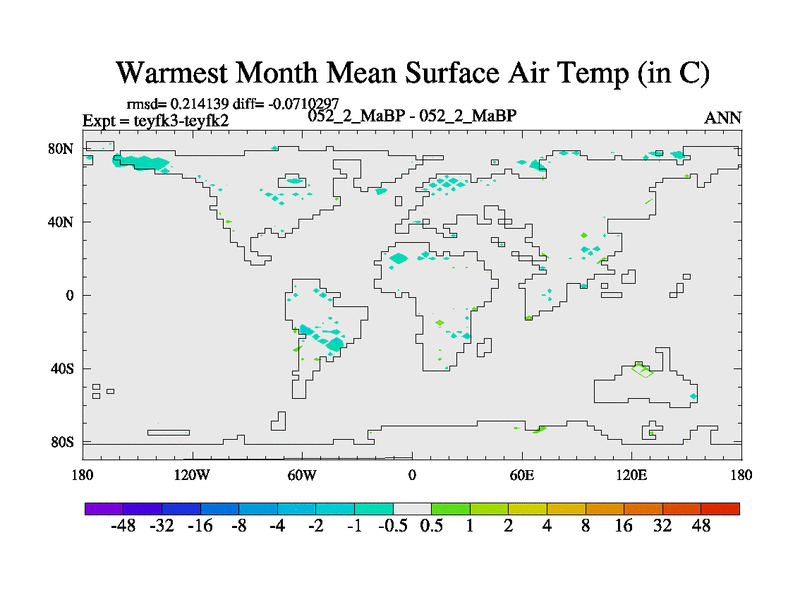This screenshot has width=800, height=600.
Task: Click the '-48' colorbar value label
Action: tap(123, 527)
